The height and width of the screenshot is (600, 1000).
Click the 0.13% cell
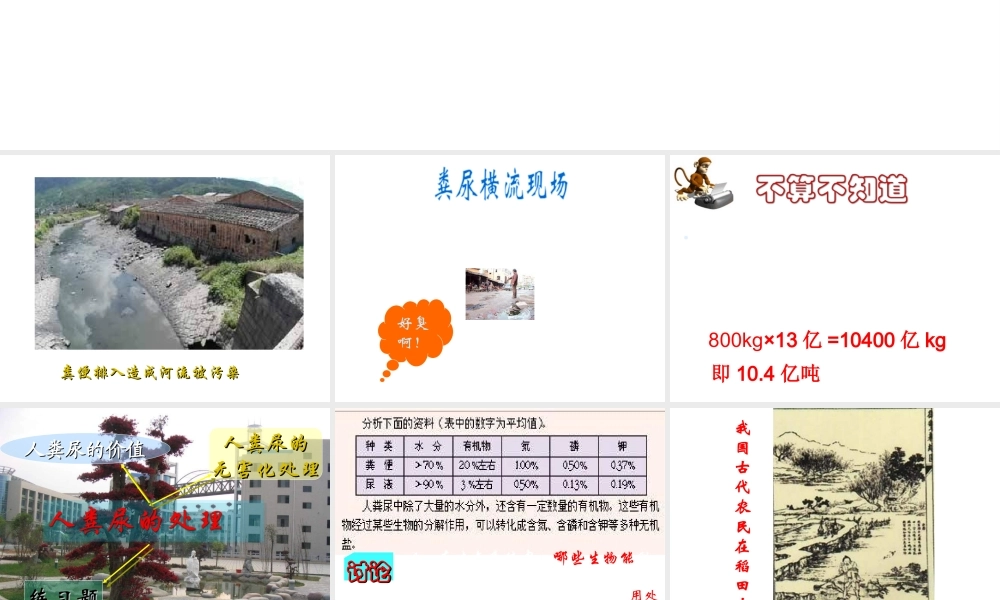(x=574, y=485)
